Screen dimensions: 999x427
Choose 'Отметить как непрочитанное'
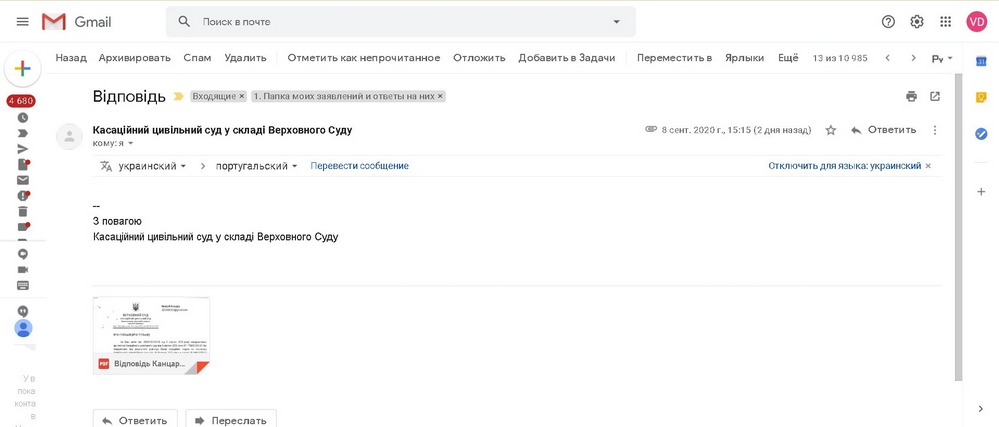tap(364, 58)
